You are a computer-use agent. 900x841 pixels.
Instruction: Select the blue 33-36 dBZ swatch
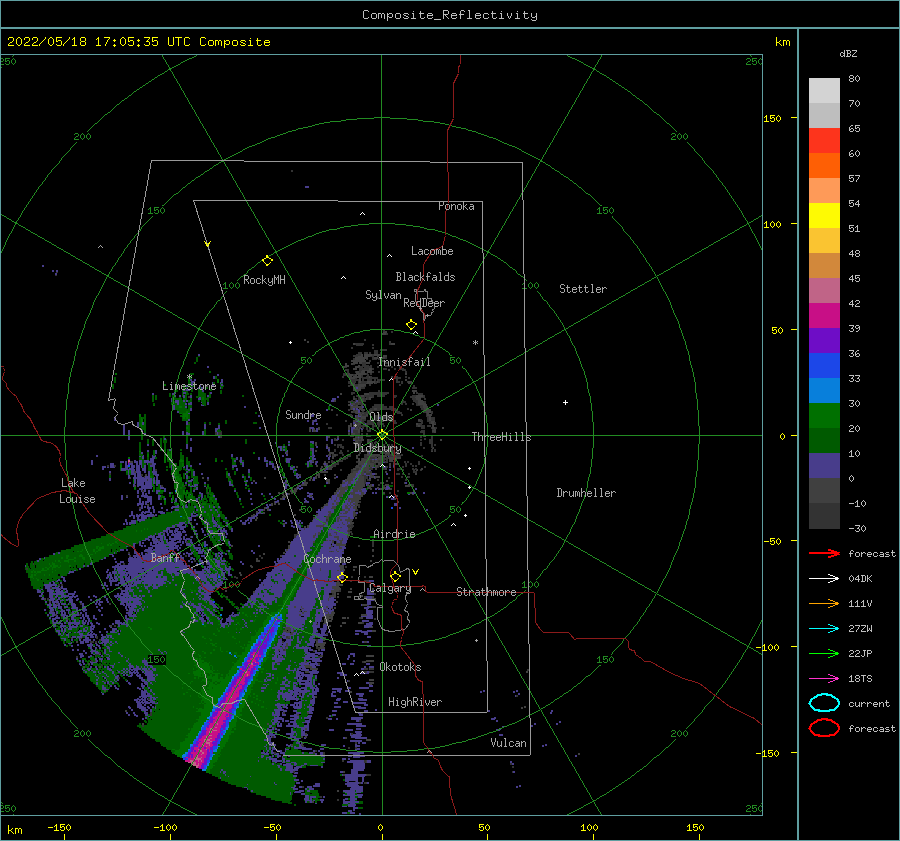(824, 366)
